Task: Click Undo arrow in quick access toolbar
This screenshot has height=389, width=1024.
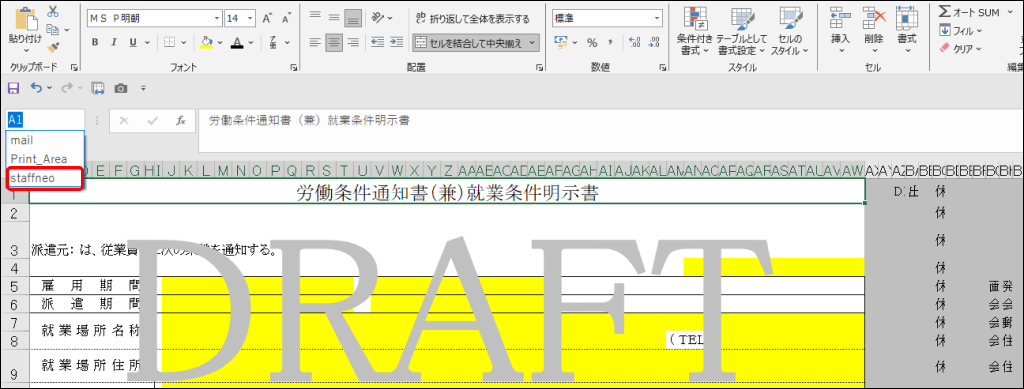Action: (36, 88)
